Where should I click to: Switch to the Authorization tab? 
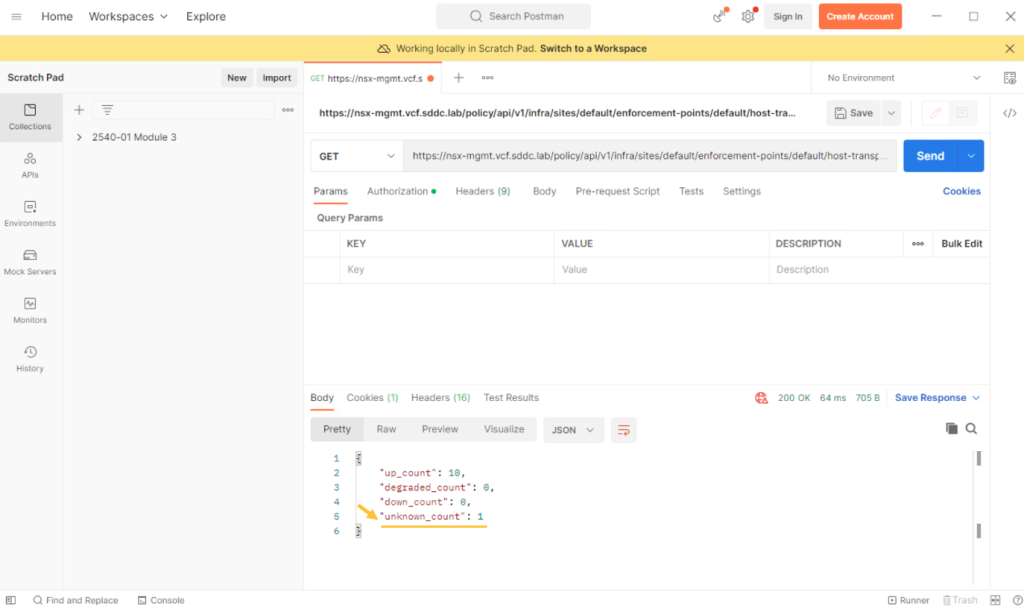pyautogui.click(x=401, y=191)
